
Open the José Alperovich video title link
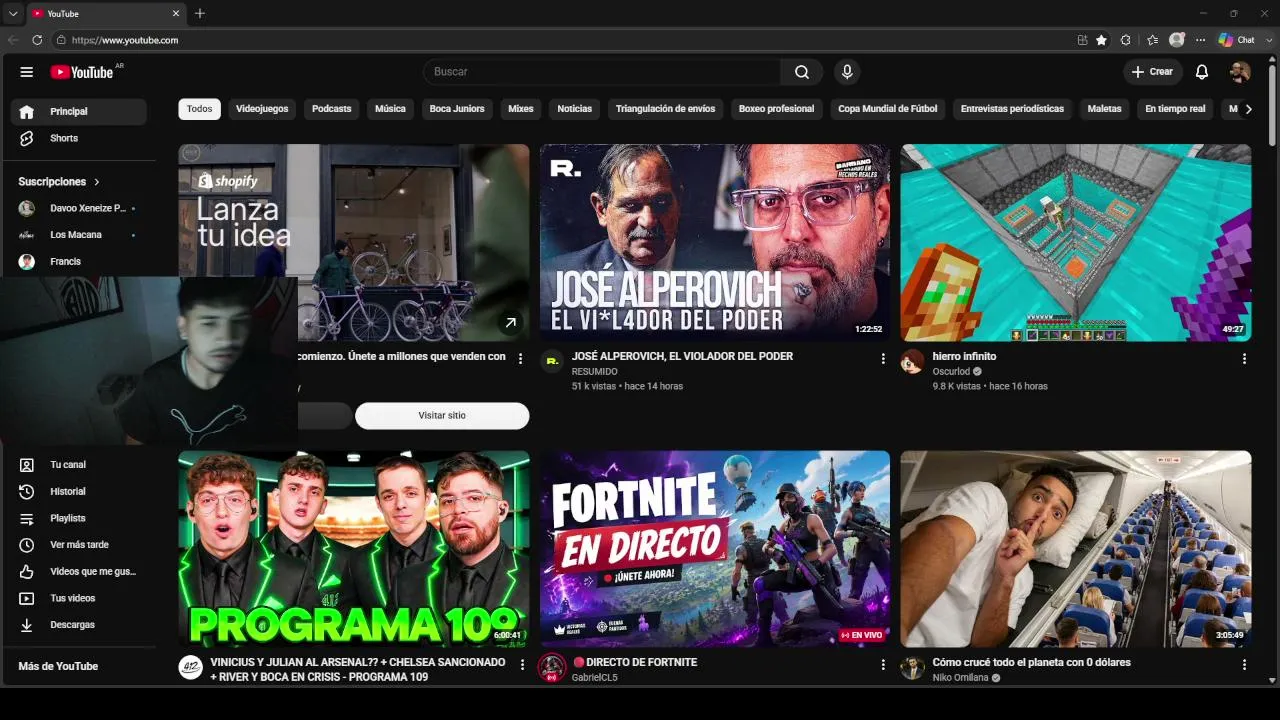(x=682, y=356)
